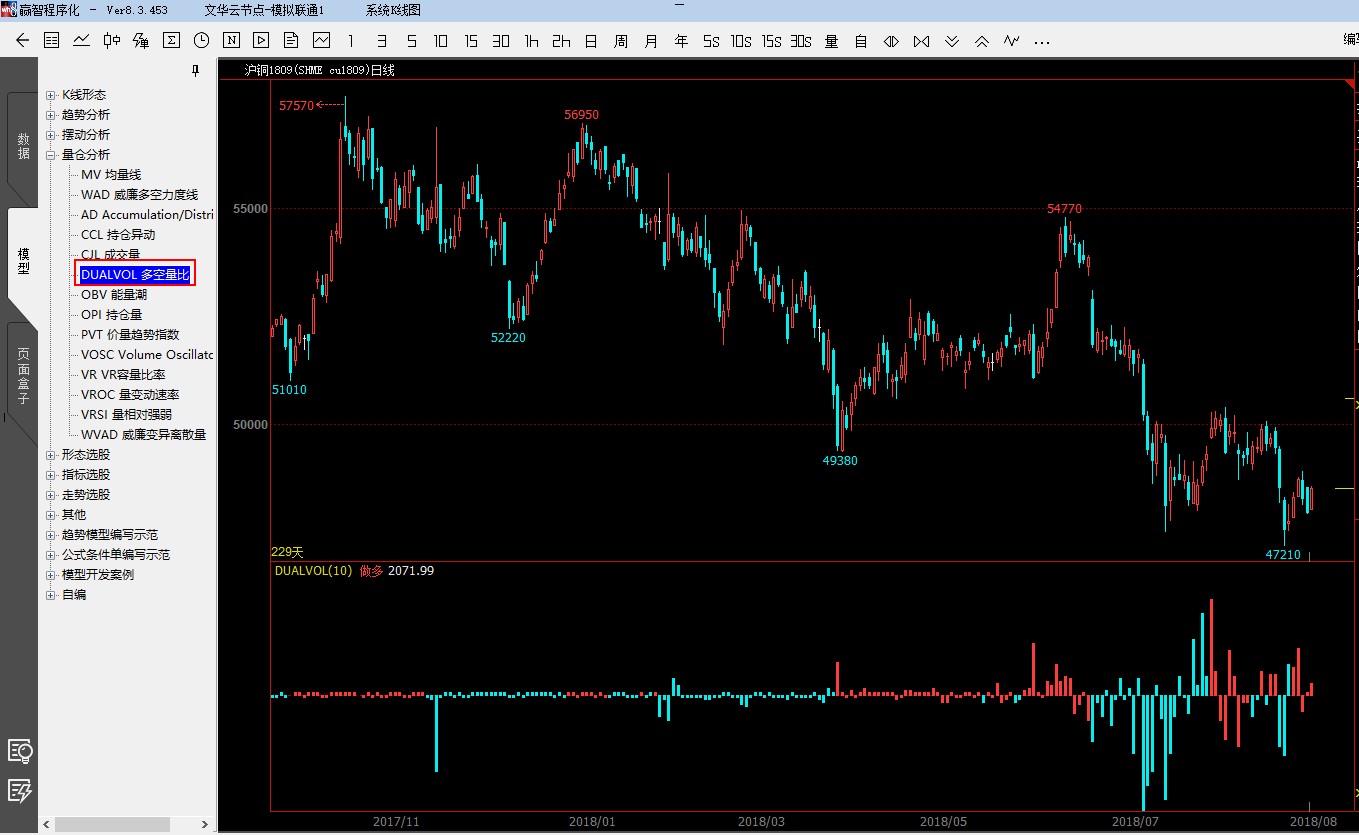Switch to the 日 daily period
Image resolution: width=1359 pixels, height=835 pixels.
[x=591, y=41]
